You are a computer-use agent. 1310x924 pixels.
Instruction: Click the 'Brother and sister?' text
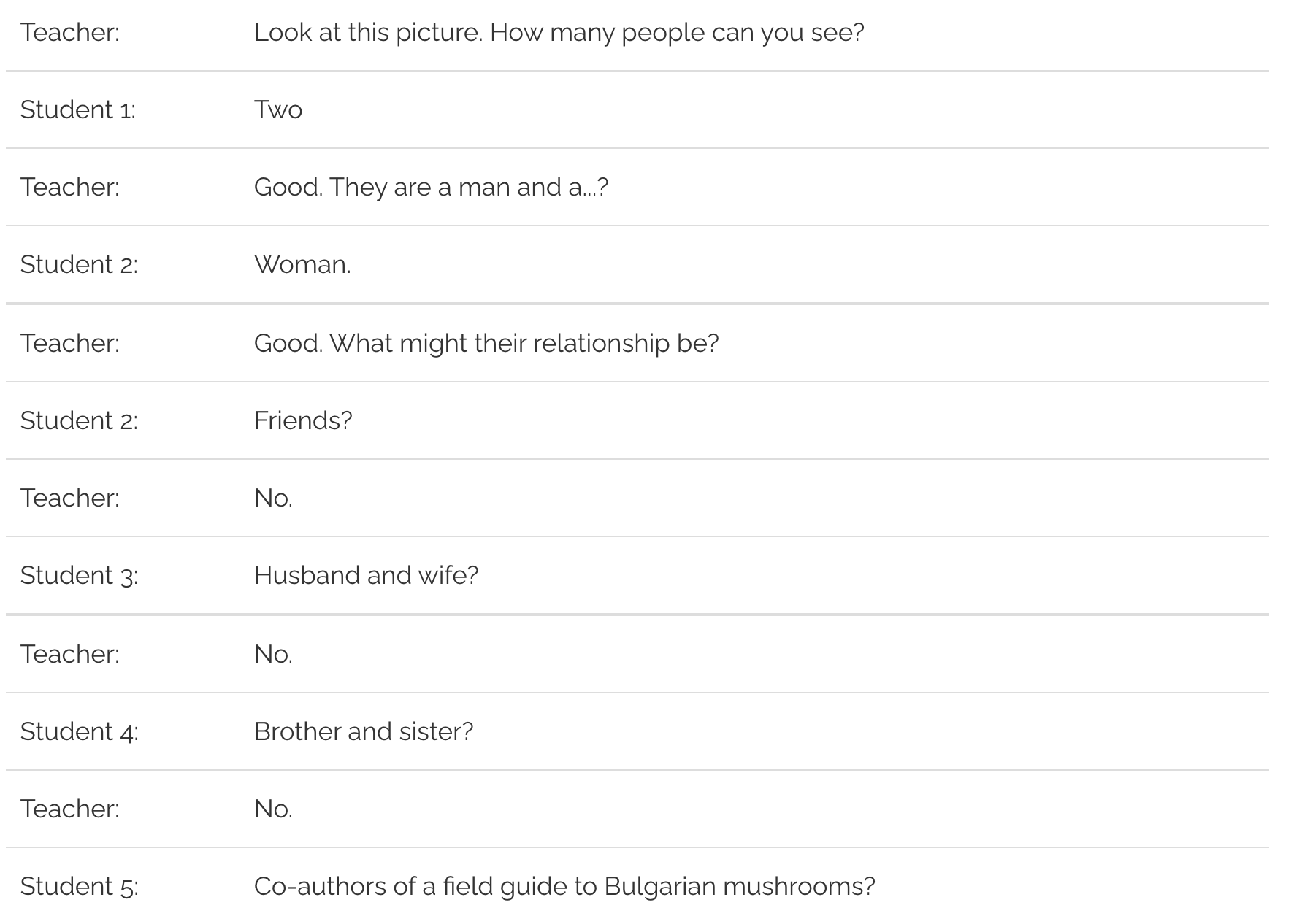point(364,731)
